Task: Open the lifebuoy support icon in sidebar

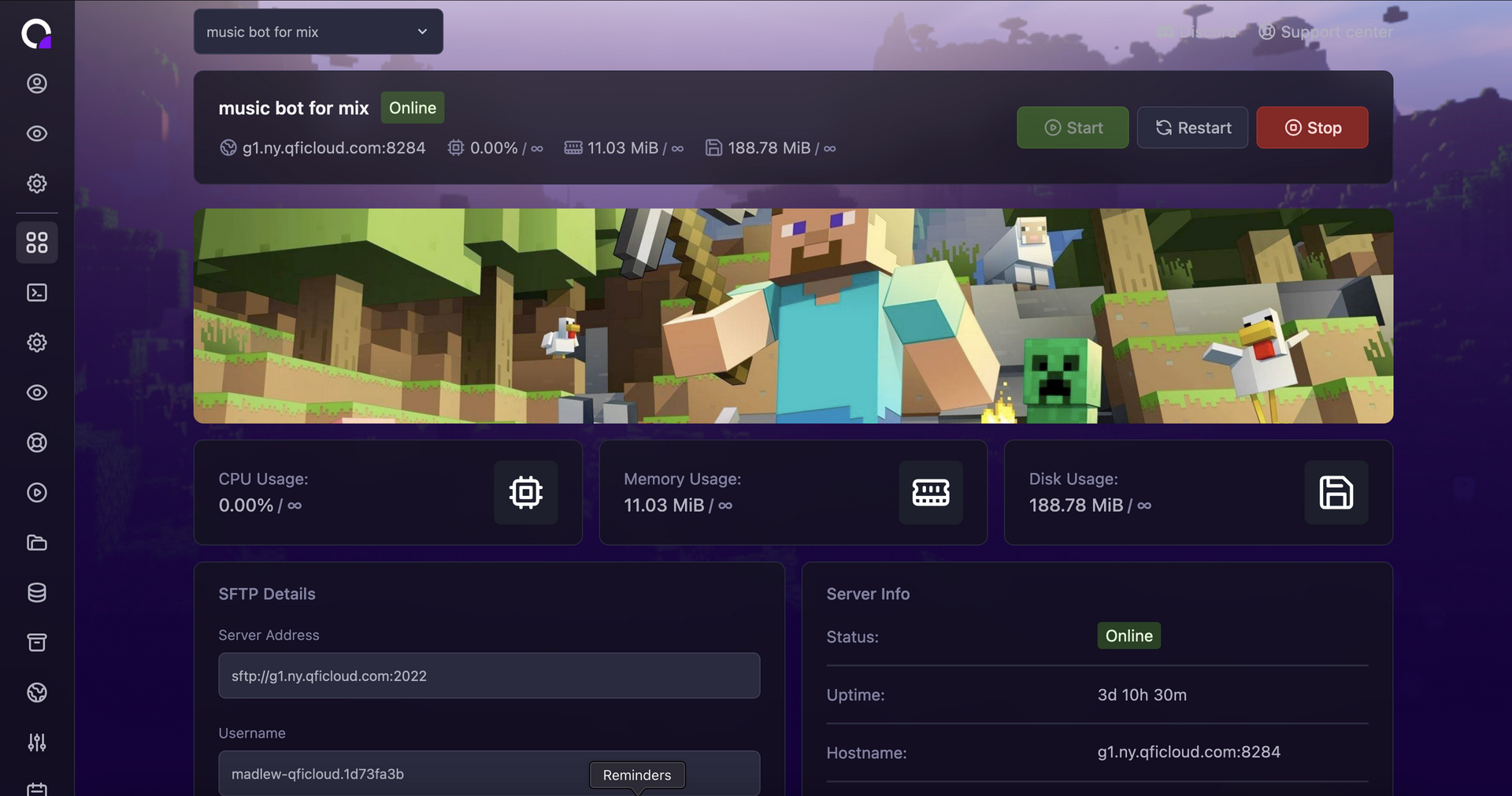Action: tap(37, 442)
